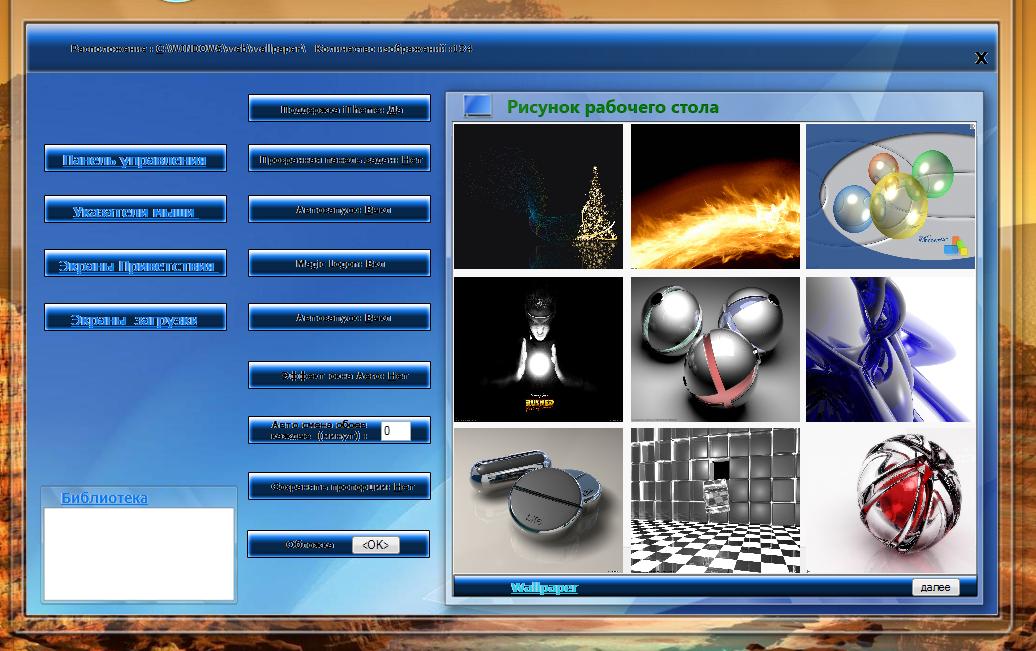Select the golden Christmas tree wallpaper
1036x651 pixels.
pyautogui.click(x=538, y=196)
